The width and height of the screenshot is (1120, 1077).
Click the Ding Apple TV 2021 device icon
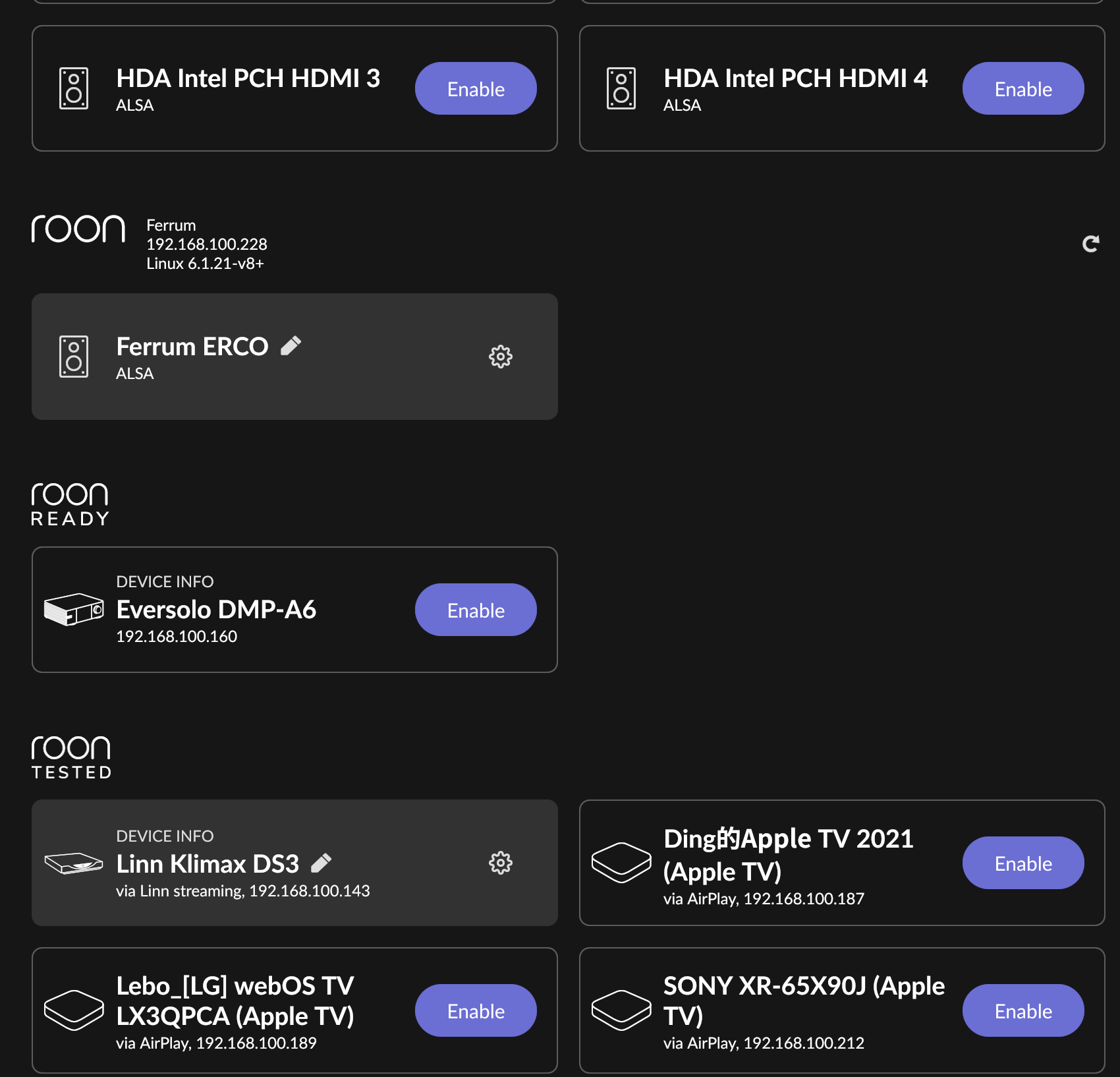621,862
